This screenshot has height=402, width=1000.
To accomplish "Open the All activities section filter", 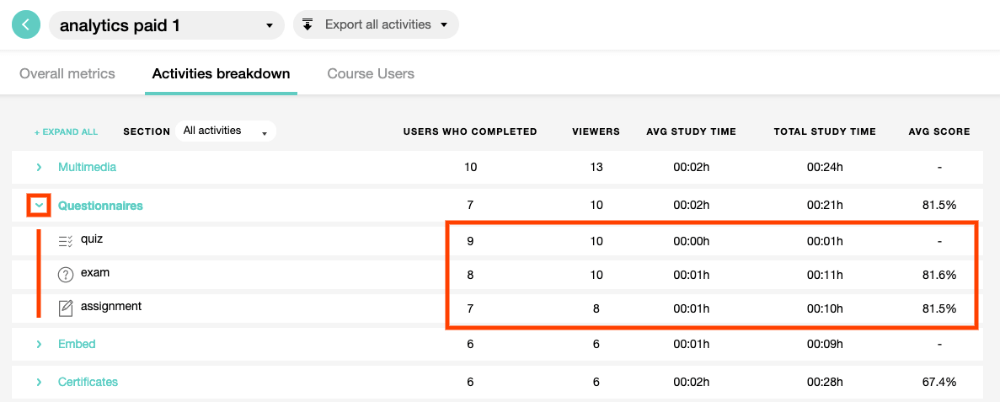I will point(225,131).
